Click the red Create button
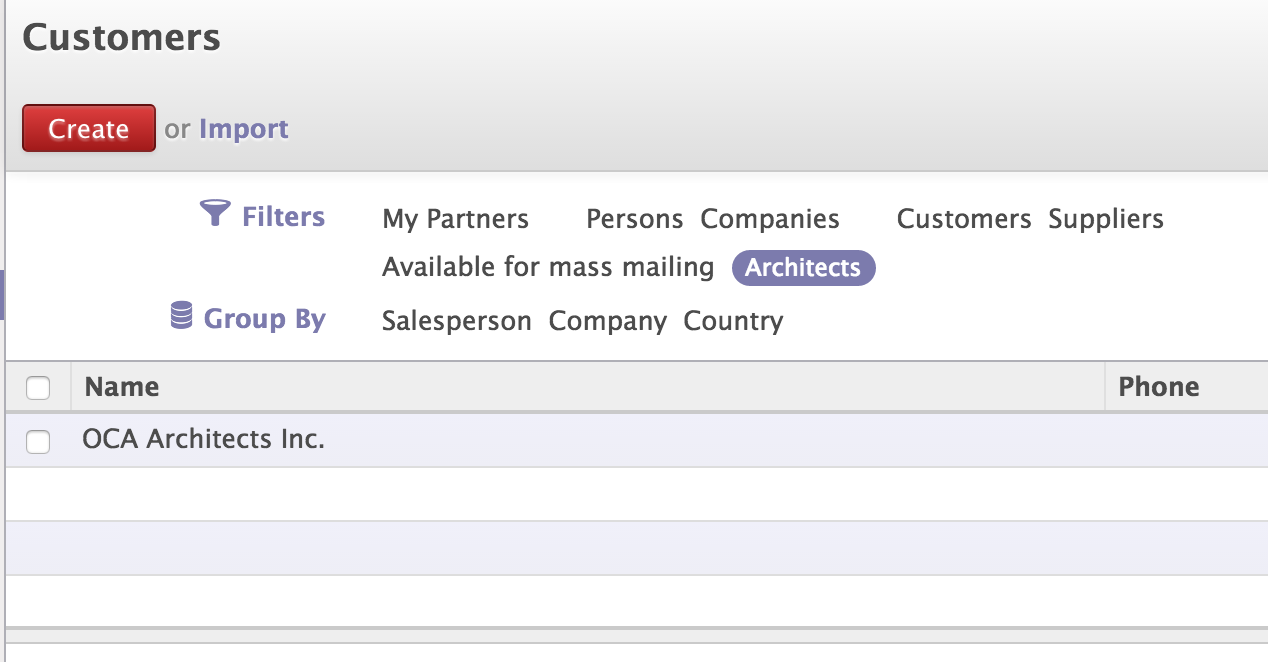Image resolution: width=1268 pixels, height=662 pixels. 89,128
